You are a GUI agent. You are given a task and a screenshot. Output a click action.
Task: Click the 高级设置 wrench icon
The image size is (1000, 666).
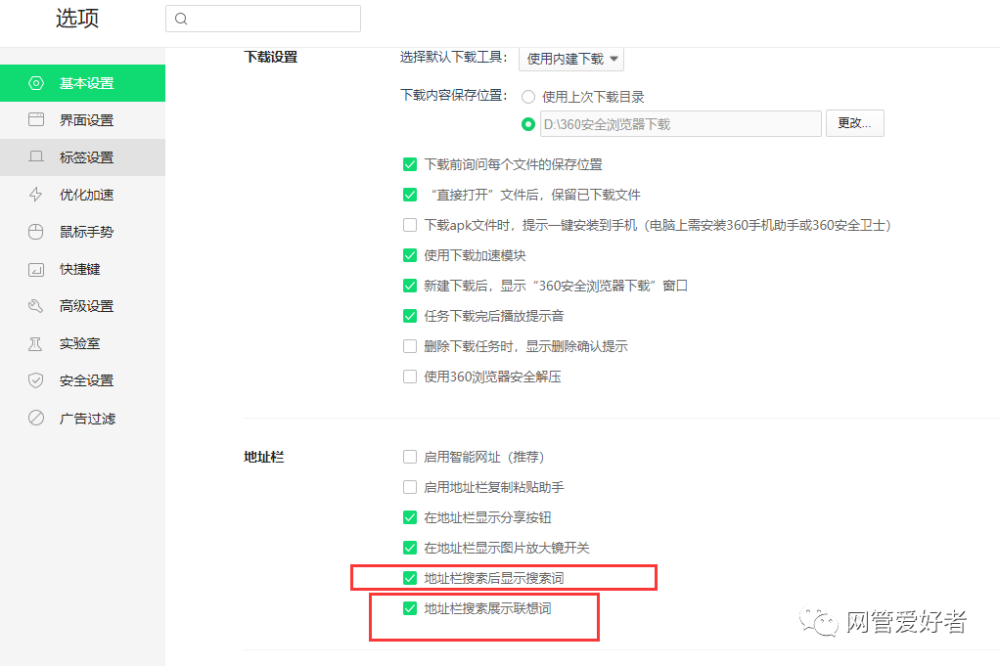click(x=36, y=306)
